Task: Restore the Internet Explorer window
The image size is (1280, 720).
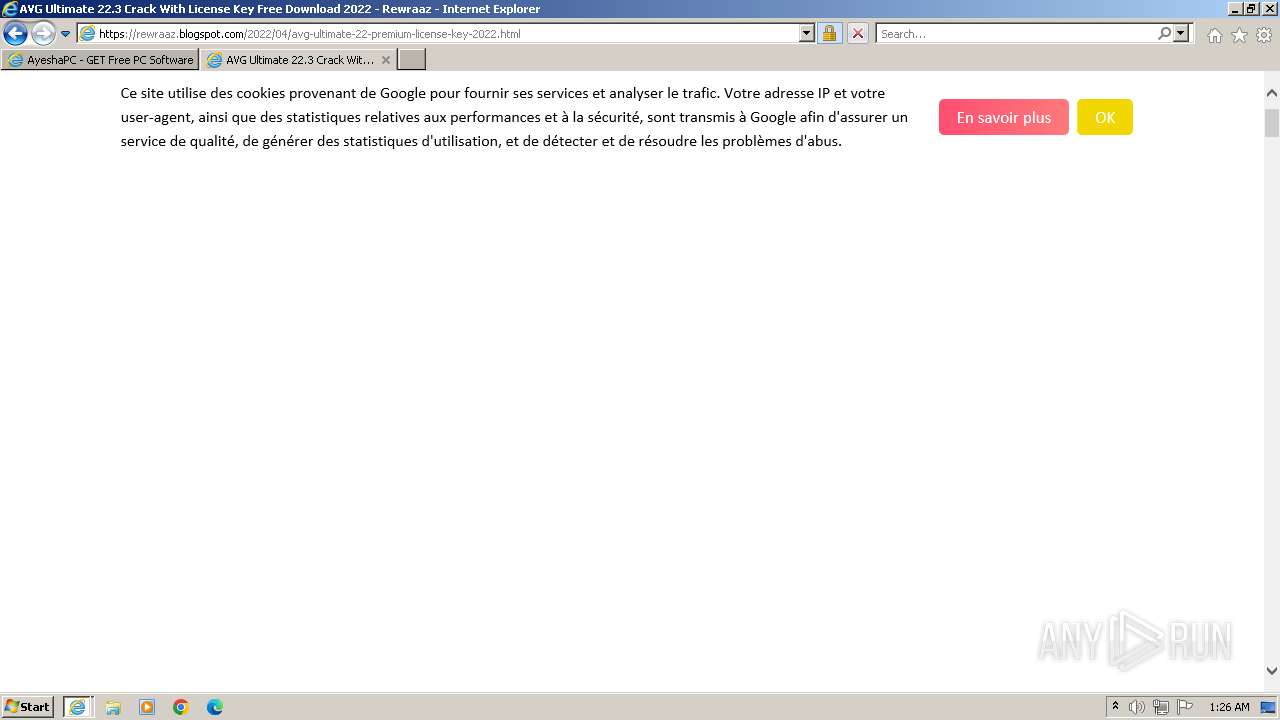Action: click(x=1251, y=9)
